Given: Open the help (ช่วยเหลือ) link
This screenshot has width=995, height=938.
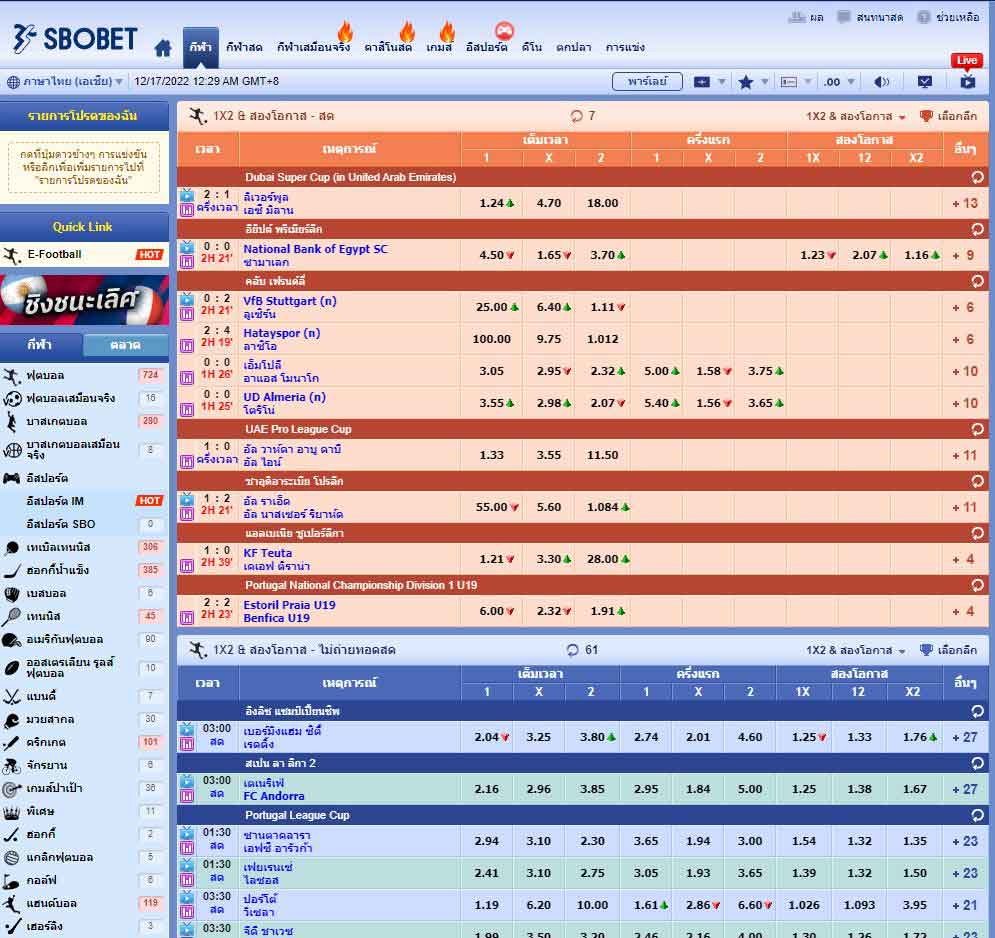Looking at the screenshot, I should pyautogui.click(x=949, y=17).
